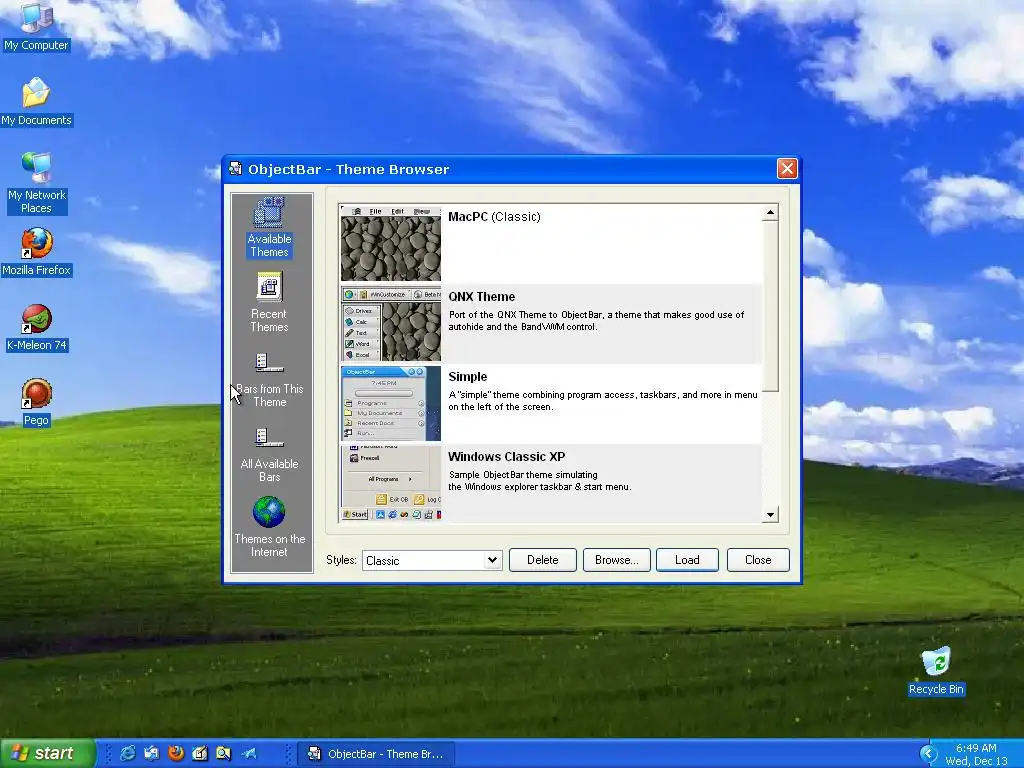The width and height of the screenshot is (1024, 768).
Task: Close Theme Browser with title bar X
Action: [787, 169]
